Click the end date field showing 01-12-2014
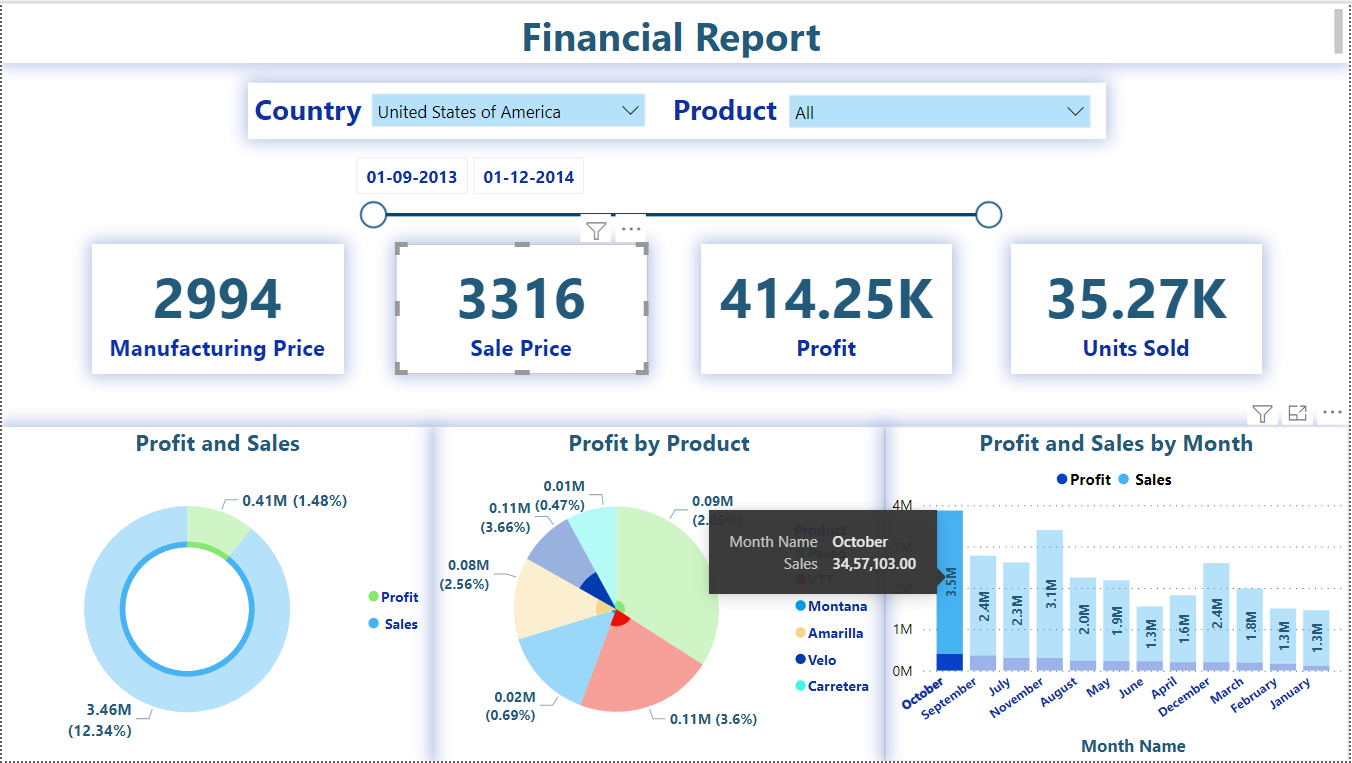 pos(528,175)
